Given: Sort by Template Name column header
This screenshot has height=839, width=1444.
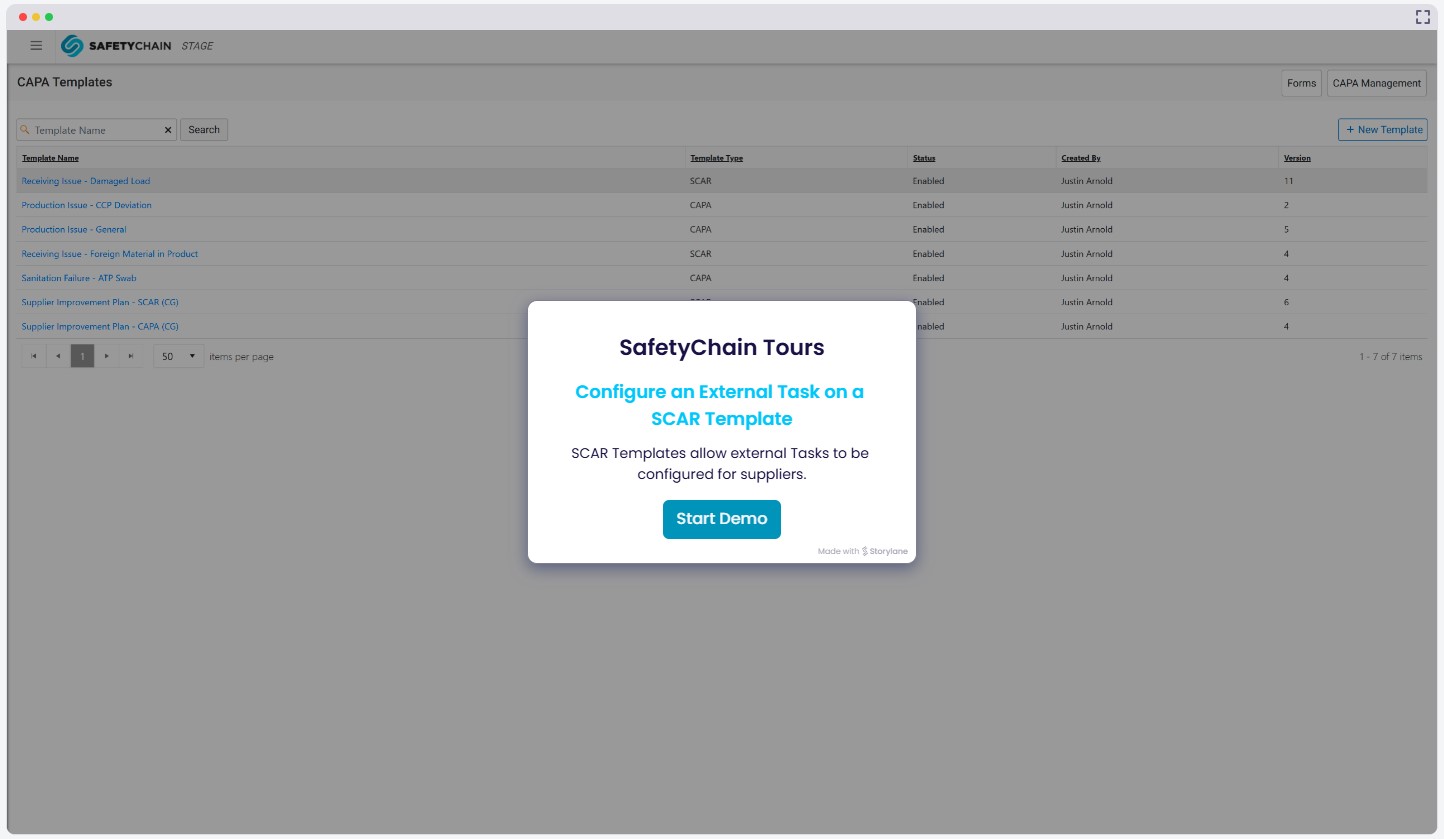Looking at the screenshot, I should [x=50, y=158].
